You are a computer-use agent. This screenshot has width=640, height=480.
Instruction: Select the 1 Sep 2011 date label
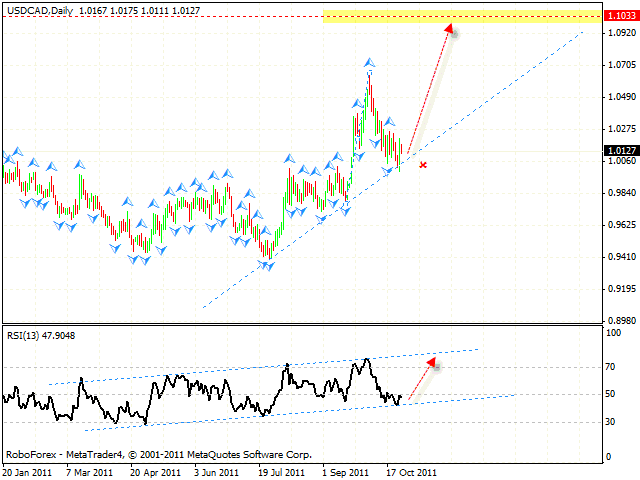346,471
